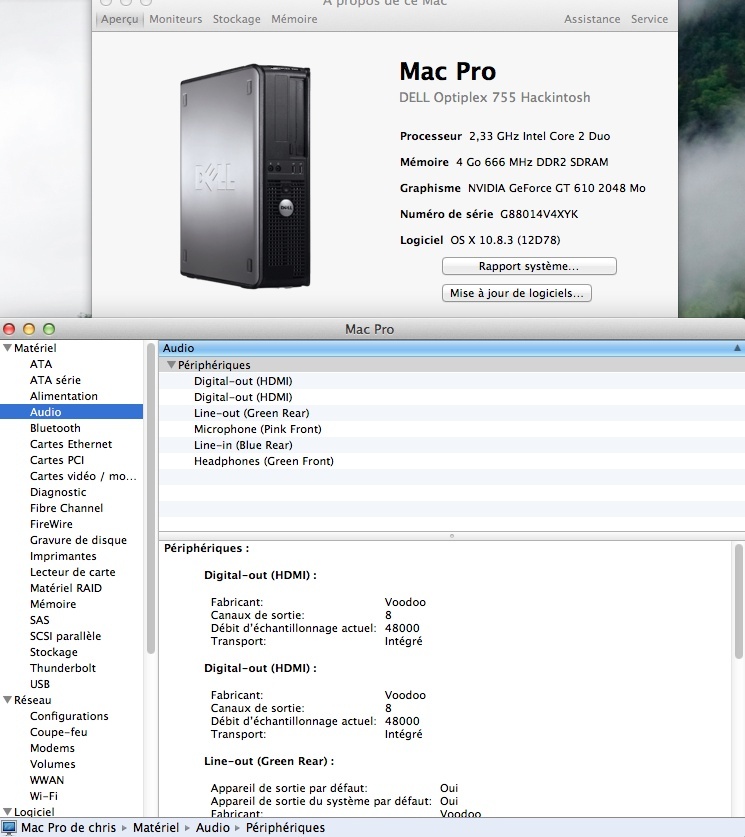Select the Line-in (Blue Rear) row
The image size is (745, 837).
click(451, 445)
